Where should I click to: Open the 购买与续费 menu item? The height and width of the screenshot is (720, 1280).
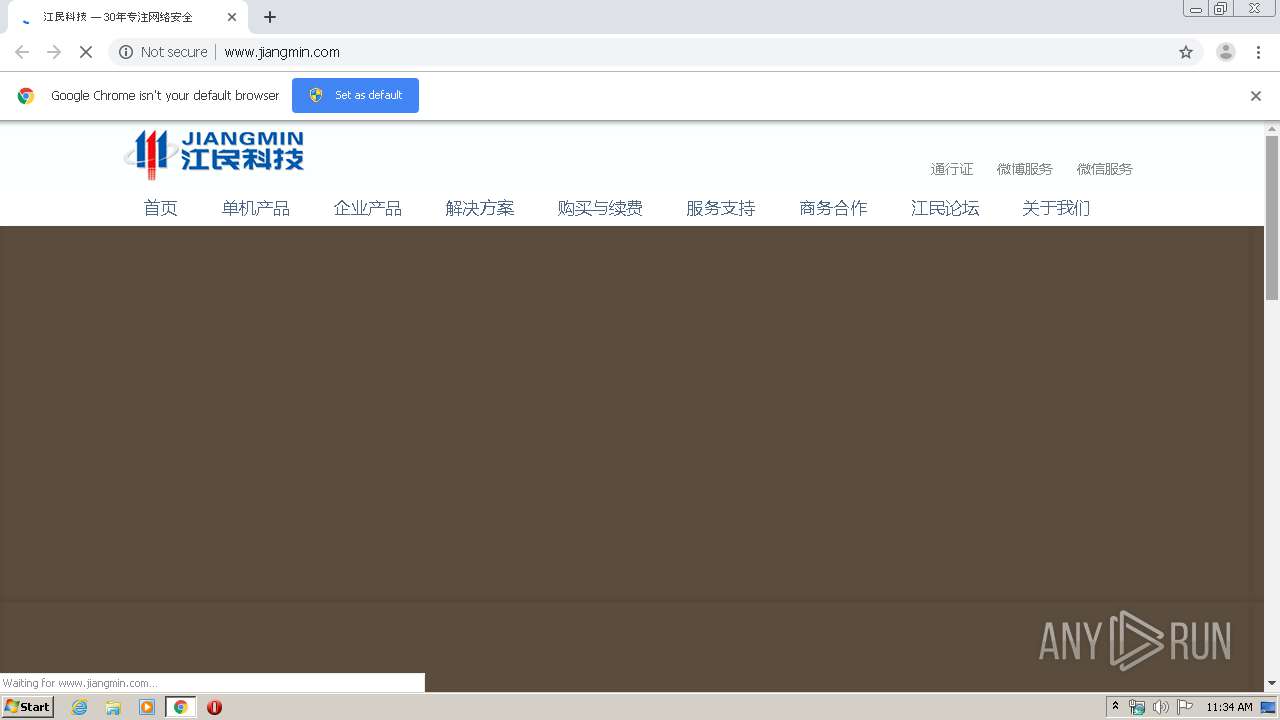[x=600, y=208]
